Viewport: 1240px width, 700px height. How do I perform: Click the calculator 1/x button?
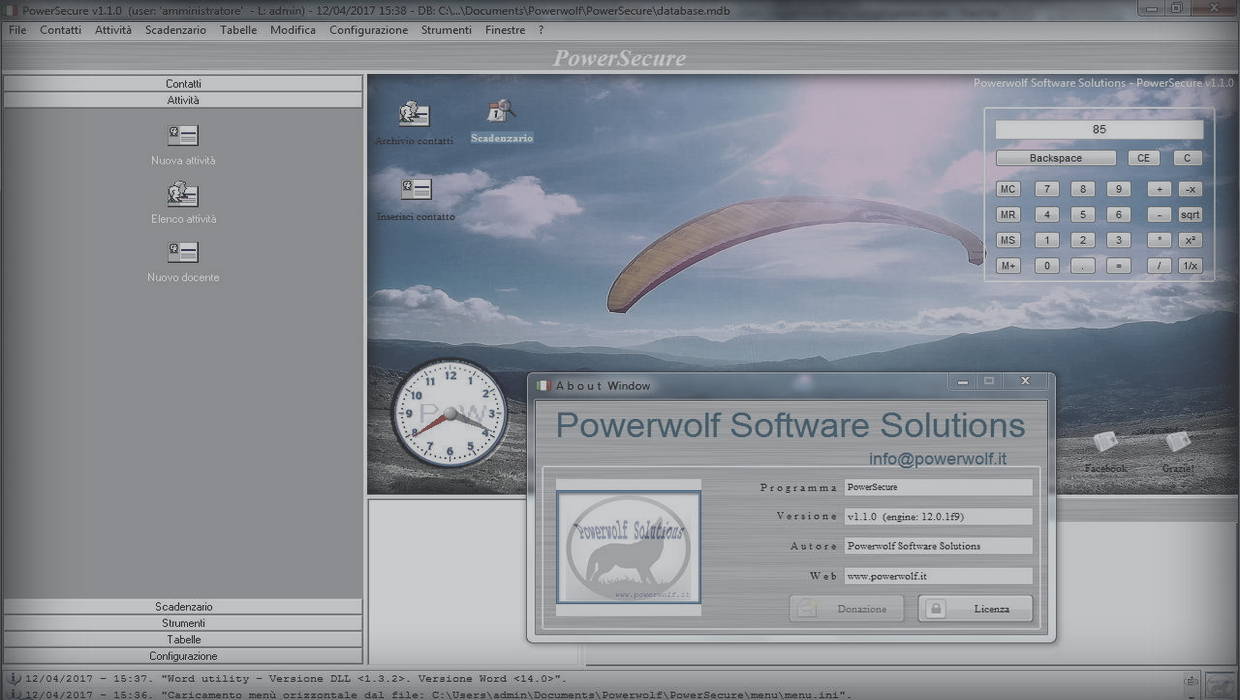tap(1190, 266)
